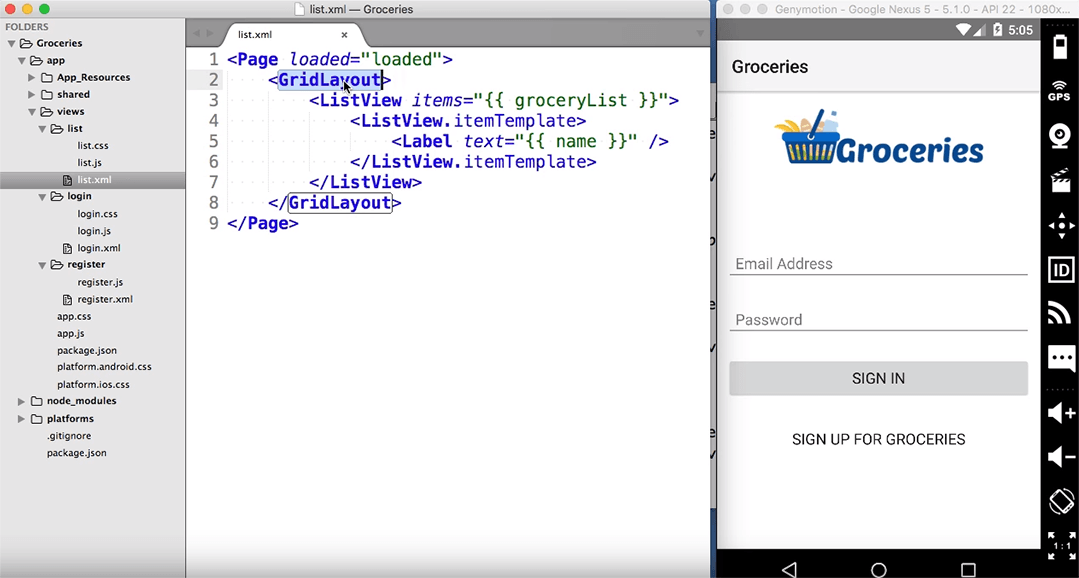Focus the Email Address field
Screen dimensions: 1079x578
(x=879, y=264)
